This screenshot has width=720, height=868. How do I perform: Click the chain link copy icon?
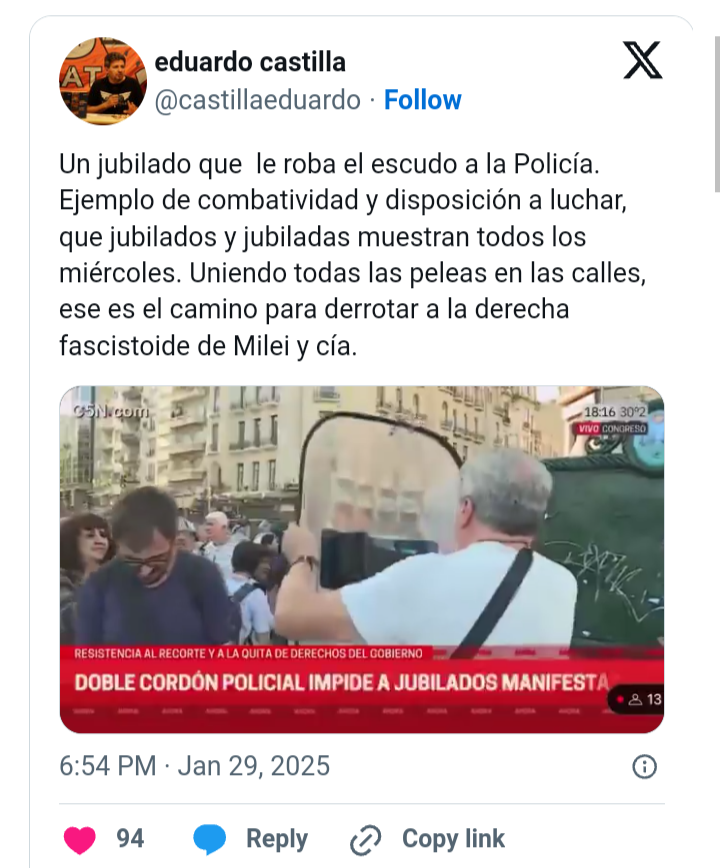pyautogui.click(x=365, y=840)
